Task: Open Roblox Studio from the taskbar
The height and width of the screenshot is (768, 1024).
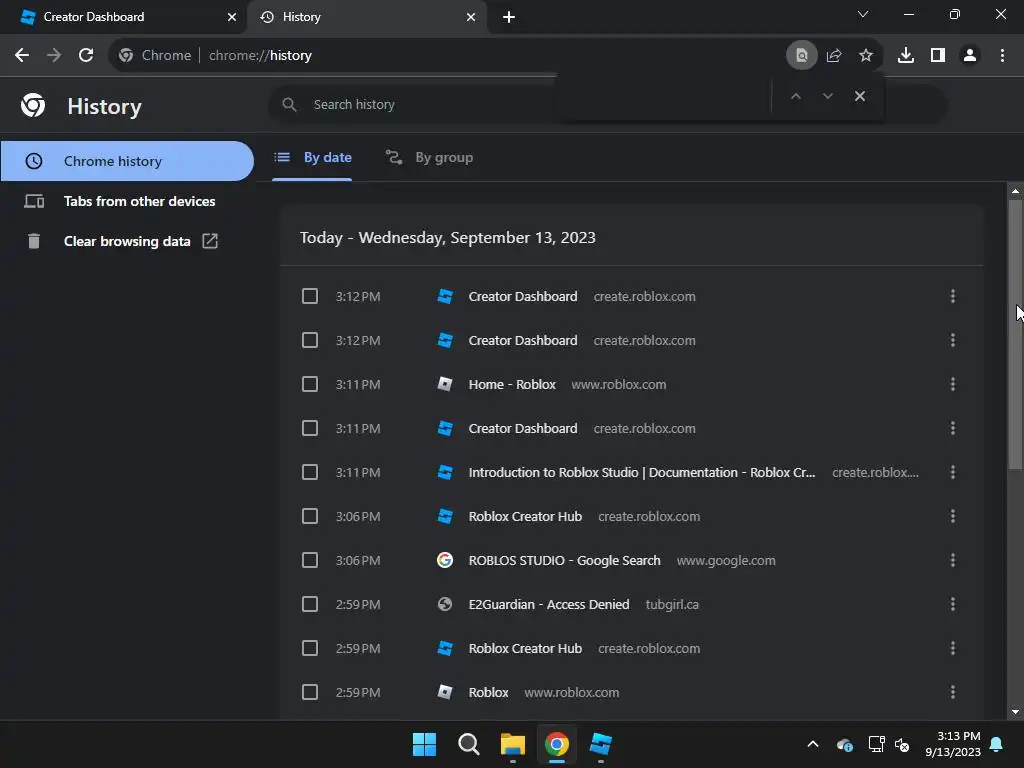Action: tap(601, 744)
